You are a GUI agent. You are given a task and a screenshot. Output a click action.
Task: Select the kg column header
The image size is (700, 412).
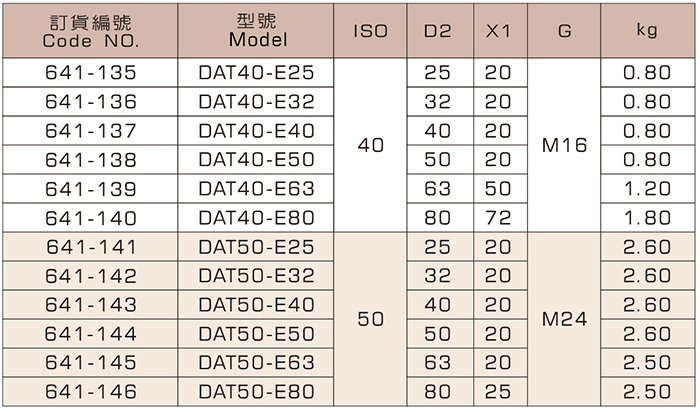[645, 31]
